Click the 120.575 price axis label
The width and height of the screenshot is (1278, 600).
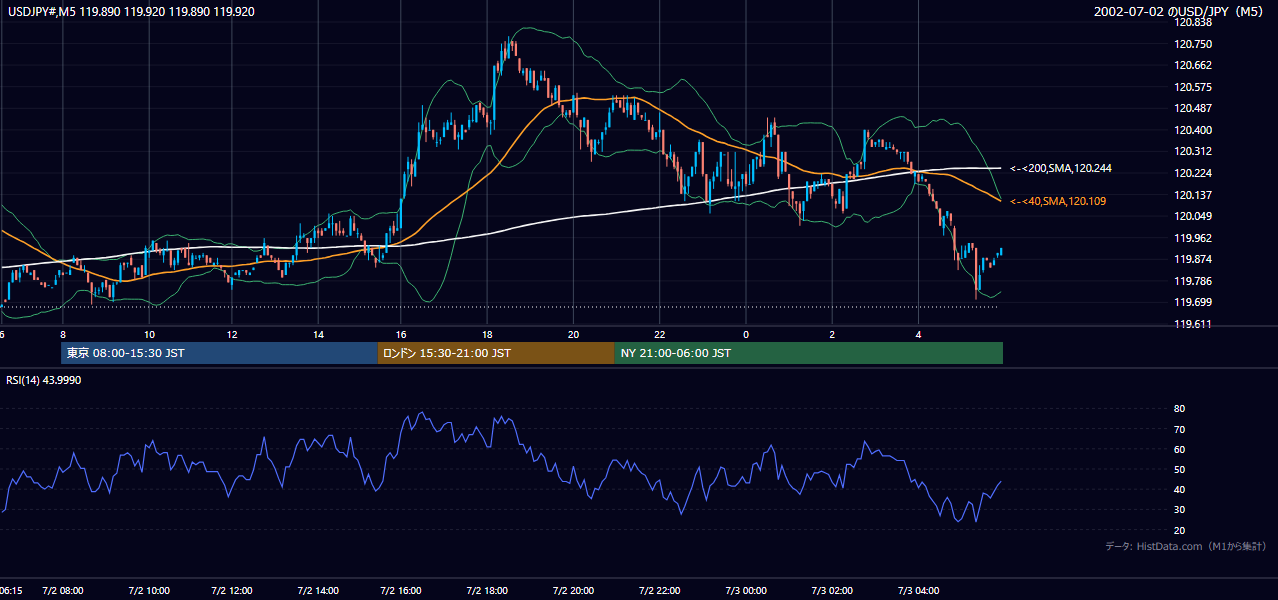pos(1194,87)
